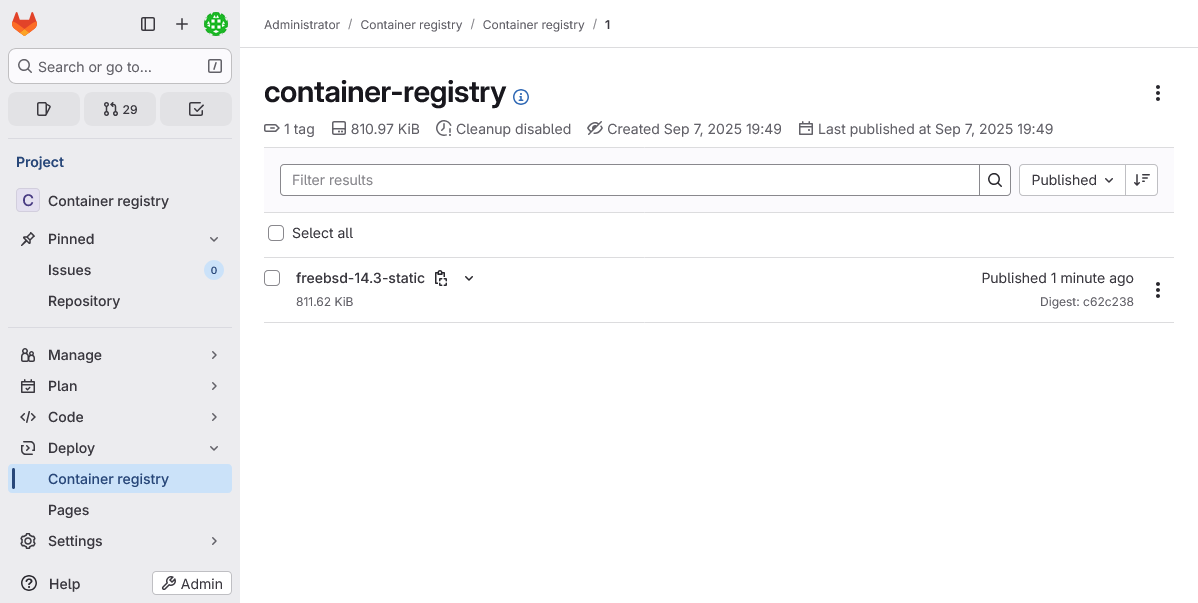Go to Administrator breadcrumb link
Image resolution: width=1198 pixels, height=603 pixels.
(302, 24)
